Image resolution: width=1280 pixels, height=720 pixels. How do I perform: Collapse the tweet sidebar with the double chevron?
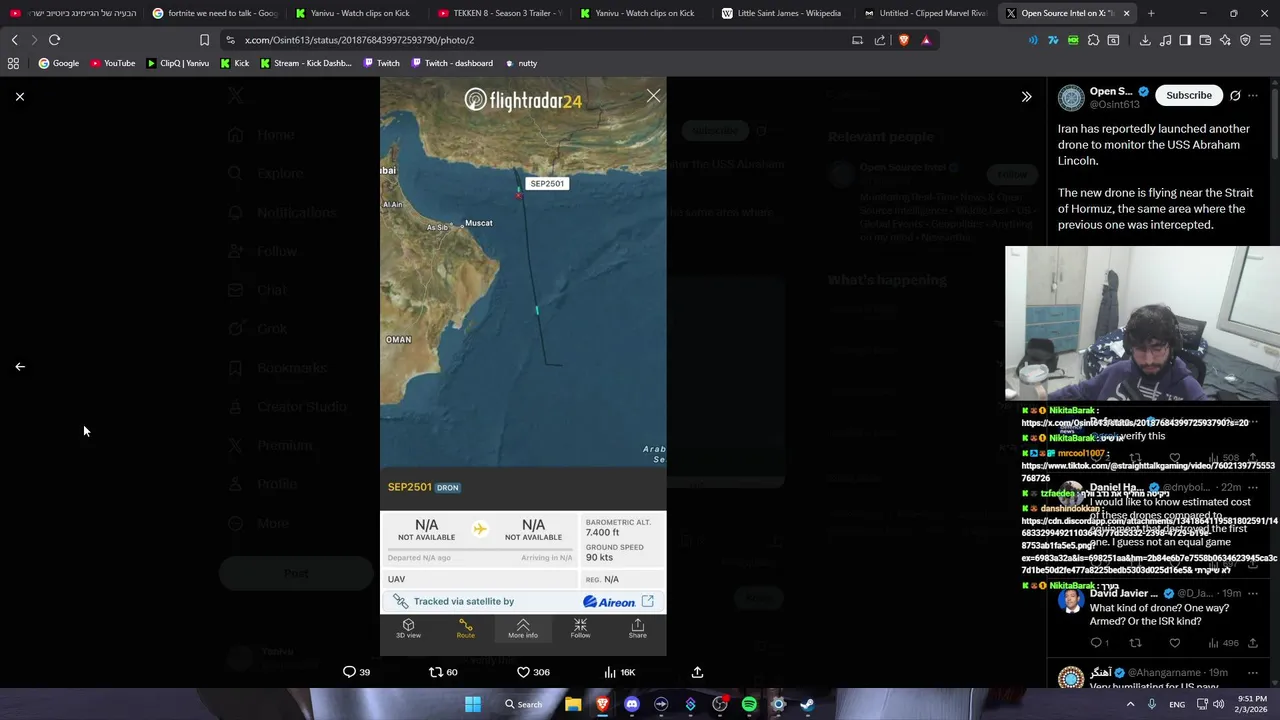click(1026, 97)
